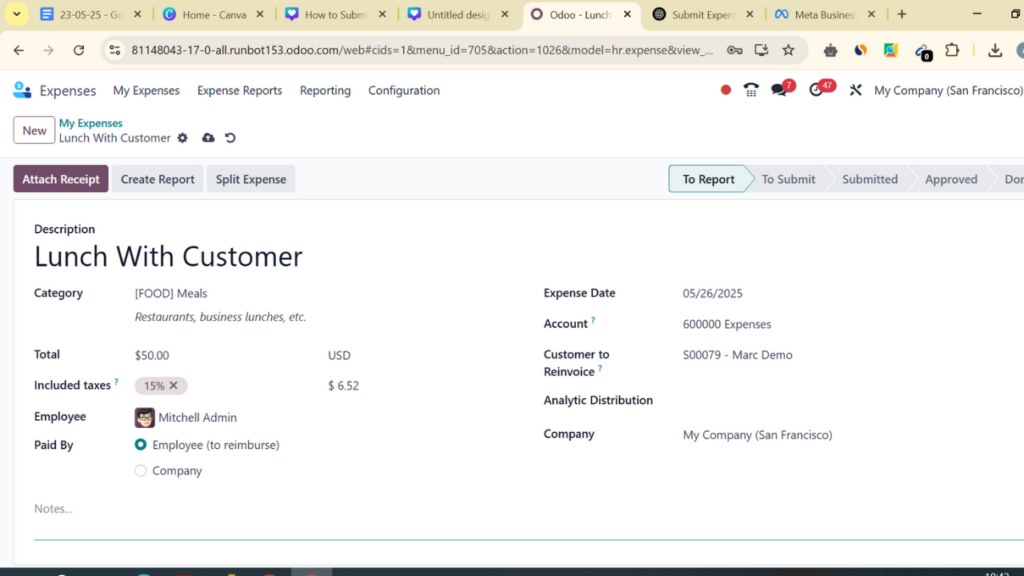Discard changes with the undo arrow icon
Image resolution: width=1024 pixels, height=576 pixels.
[231, 138]
